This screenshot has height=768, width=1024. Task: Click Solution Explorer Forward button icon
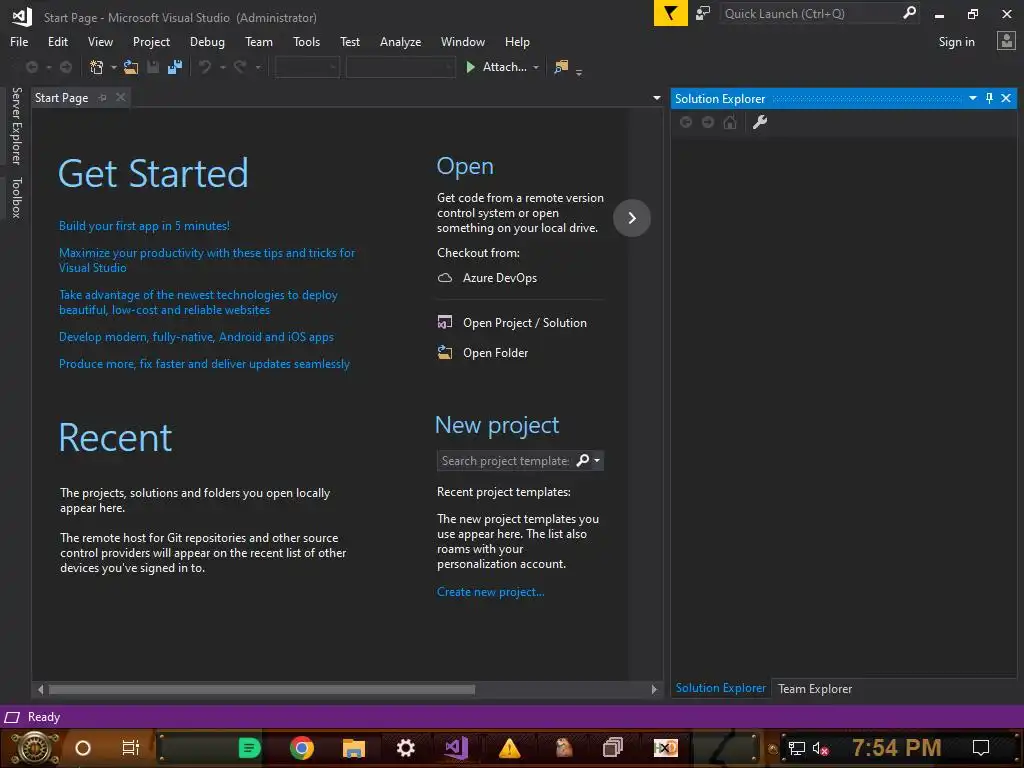point(708,122)
